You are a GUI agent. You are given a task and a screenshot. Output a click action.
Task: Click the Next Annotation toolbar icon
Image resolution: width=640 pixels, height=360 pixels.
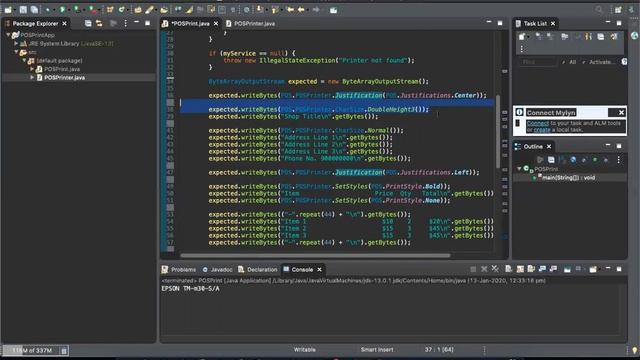tap(260, 9)
